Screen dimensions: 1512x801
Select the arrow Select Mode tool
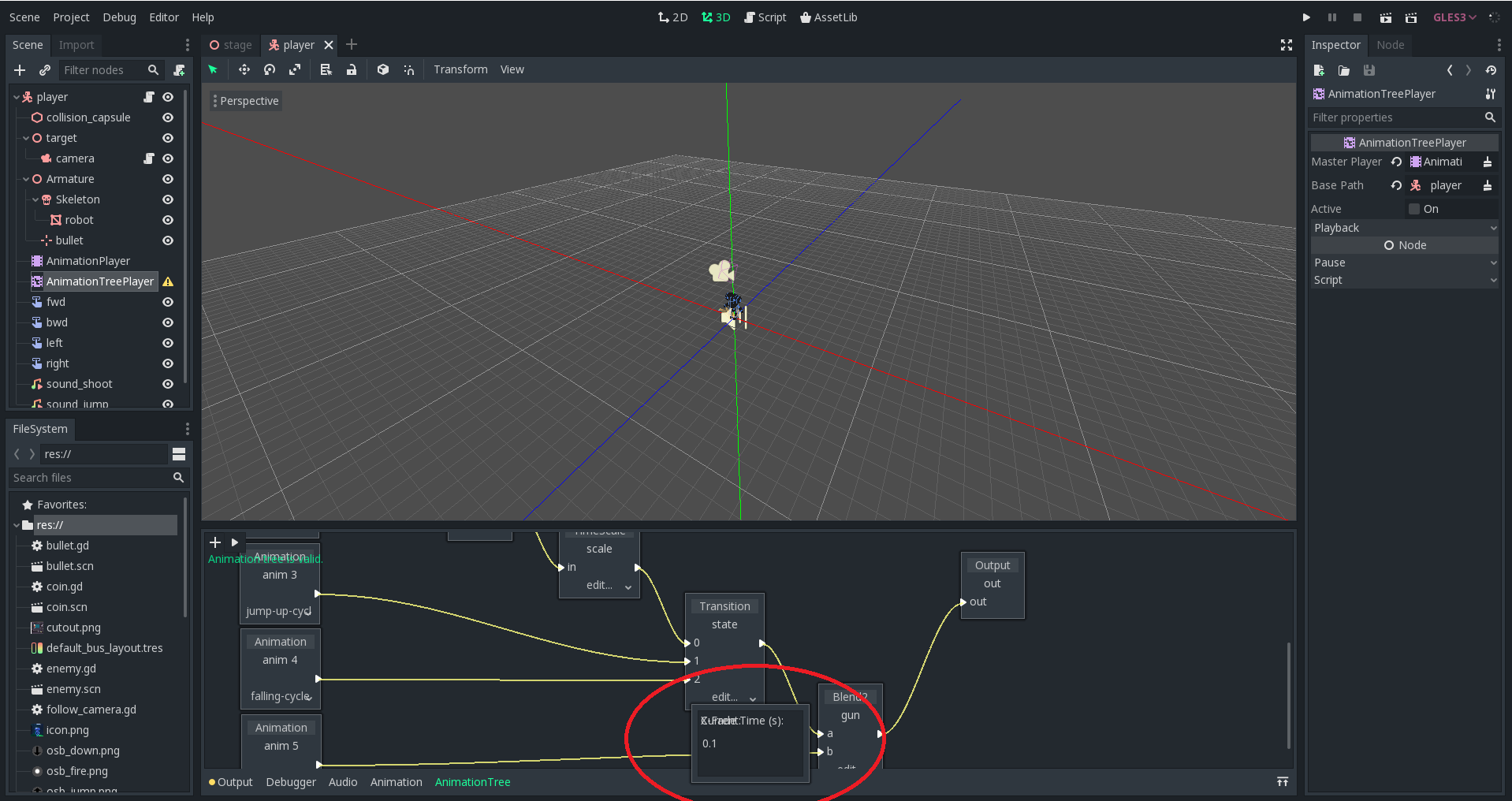214,69
